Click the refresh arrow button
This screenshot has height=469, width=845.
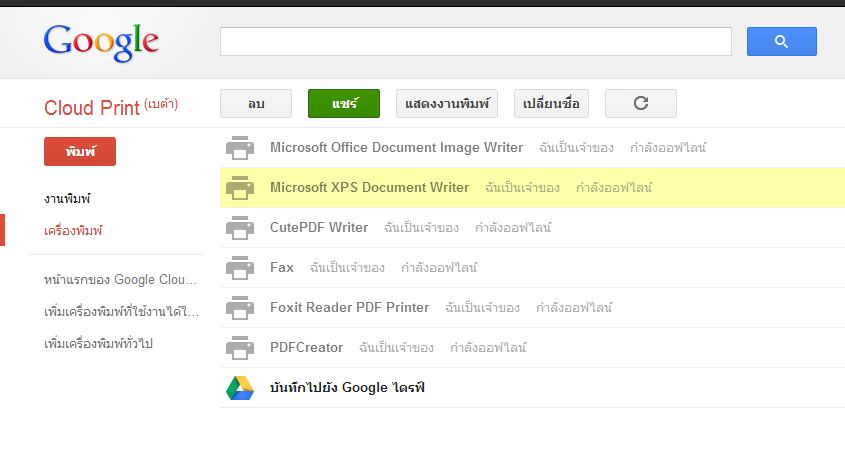click(x=641, y=104)
